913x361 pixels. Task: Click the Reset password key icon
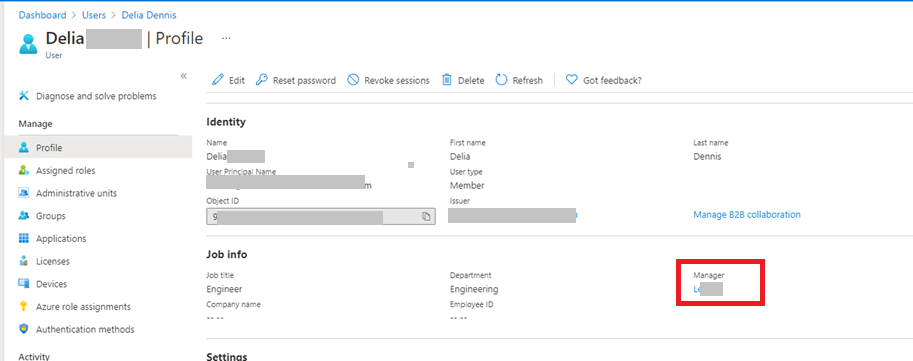pyautogui.click(x=262, y=80)
